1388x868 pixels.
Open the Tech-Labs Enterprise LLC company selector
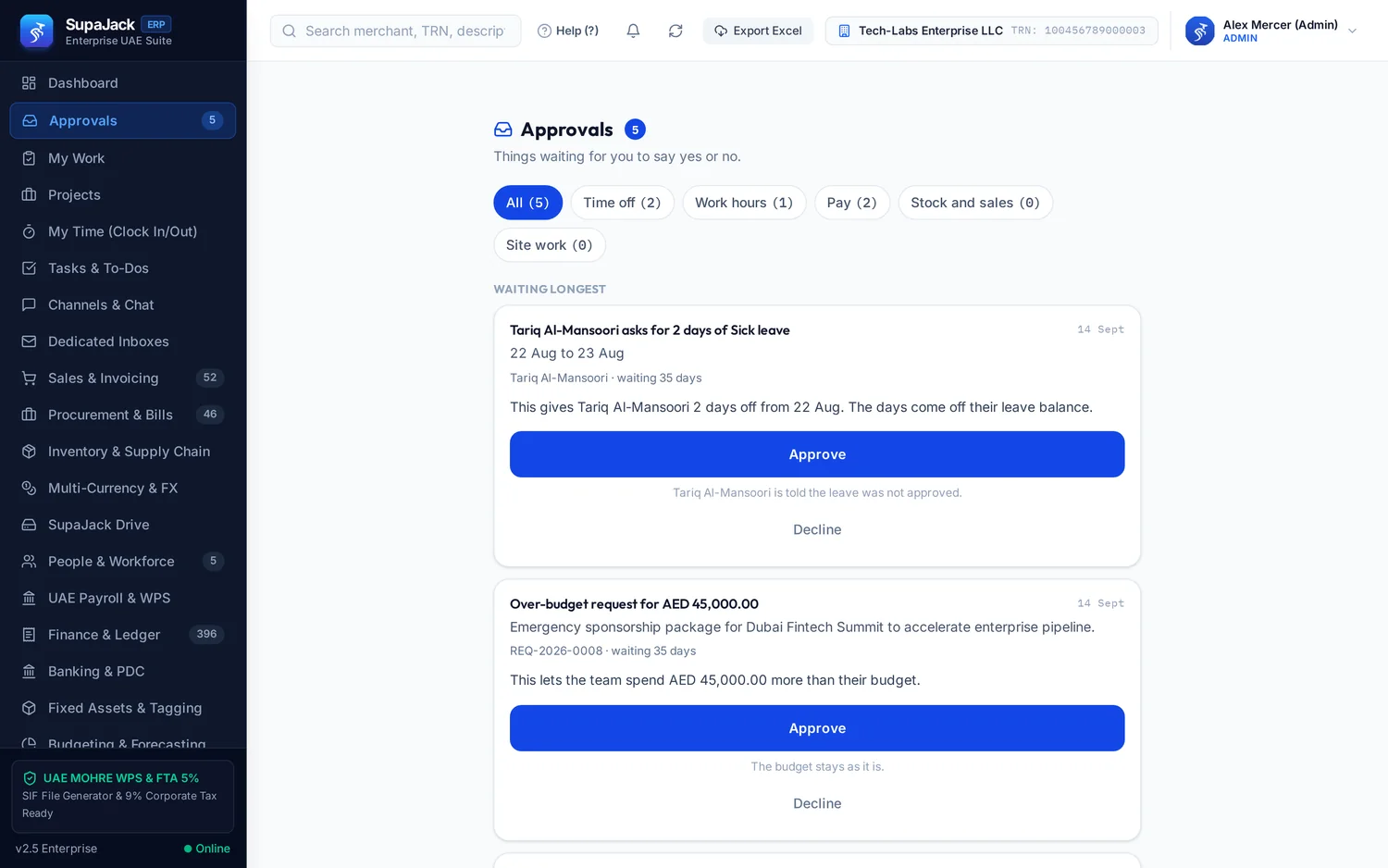[x=991, y=31]
